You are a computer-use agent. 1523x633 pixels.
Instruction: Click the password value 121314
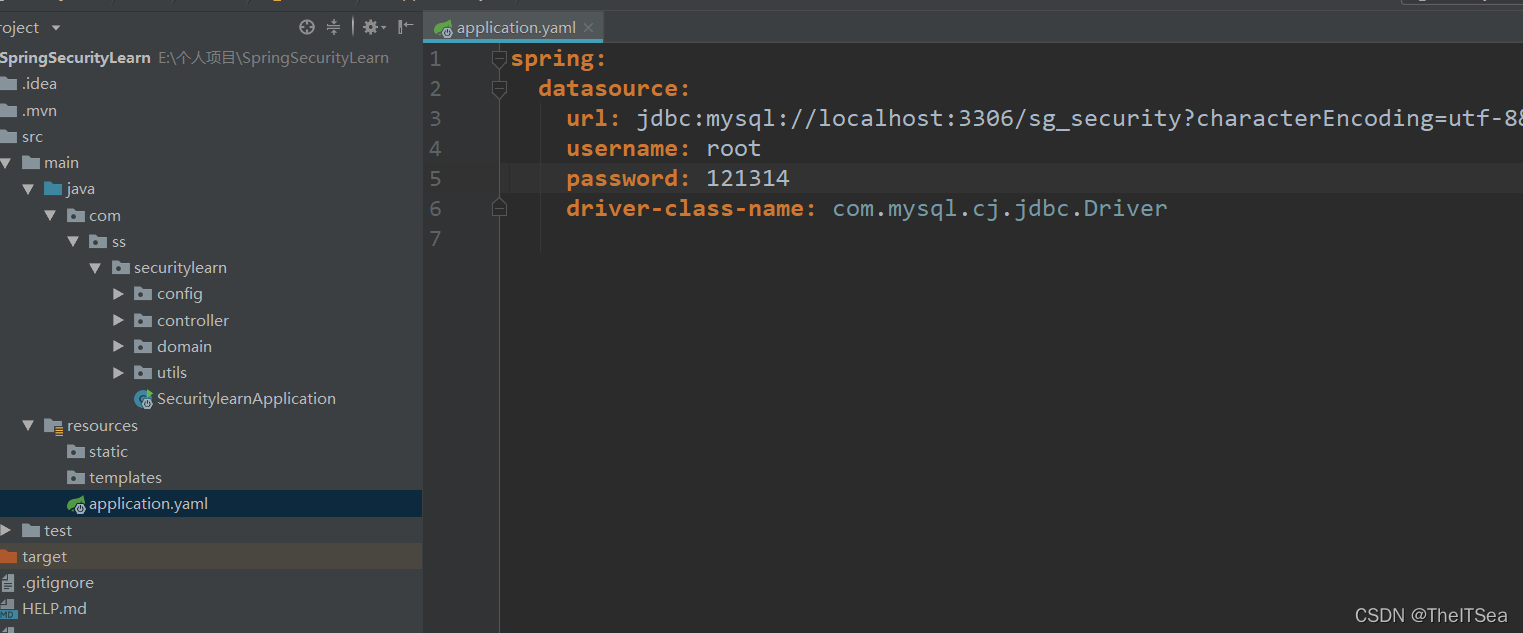(x=748, y=179)
